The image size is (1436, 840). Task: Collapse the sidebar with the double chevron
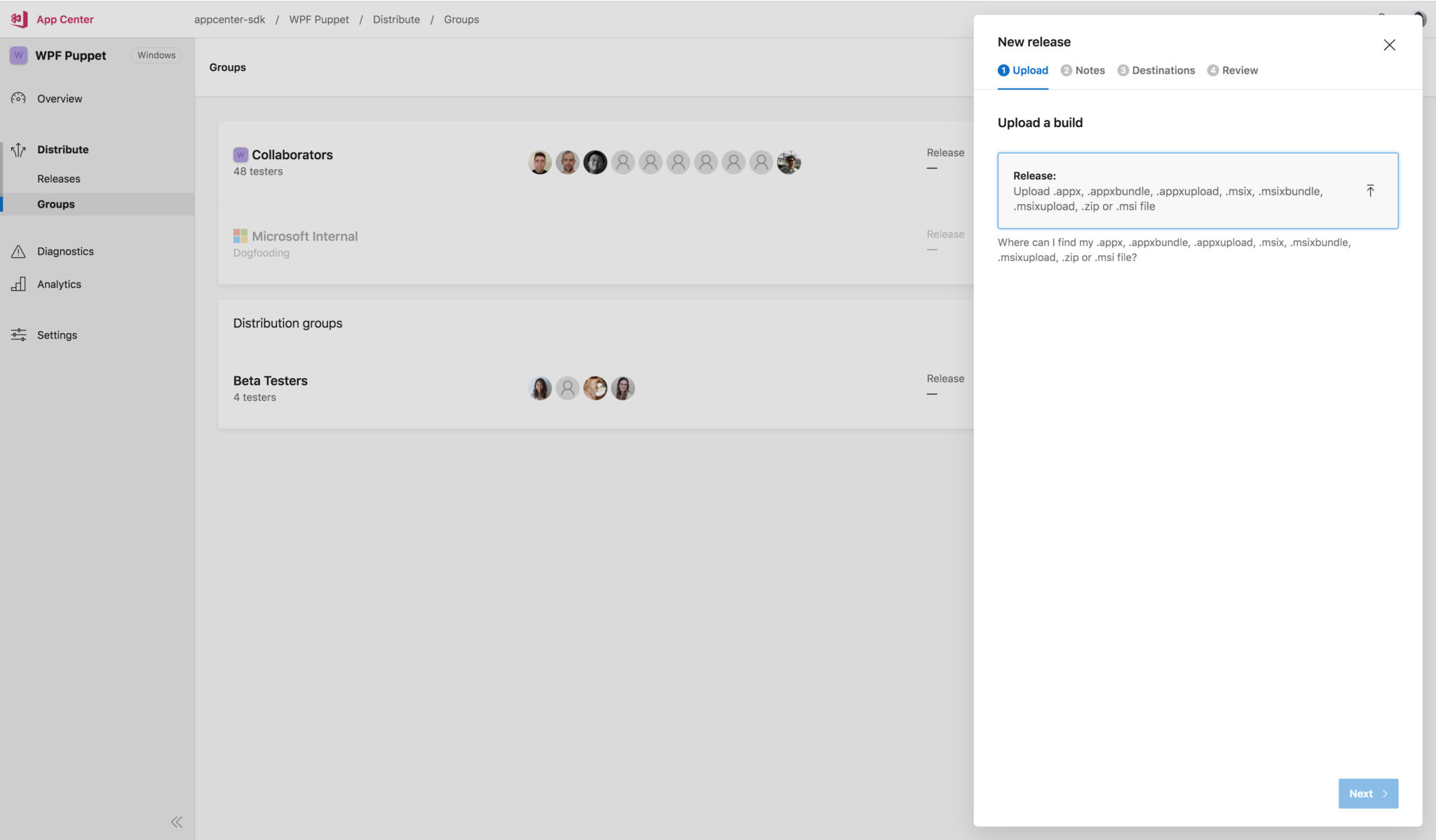[x=176, y=821]
